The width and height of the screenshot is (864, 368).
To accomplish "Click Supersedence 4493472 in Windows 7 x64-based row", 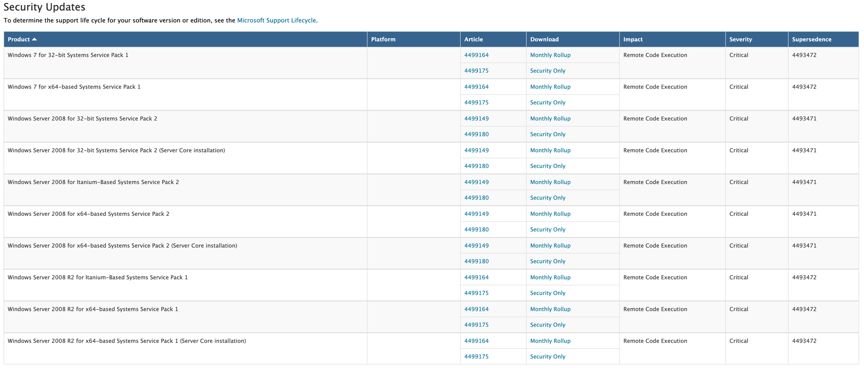I will [804, 87].
